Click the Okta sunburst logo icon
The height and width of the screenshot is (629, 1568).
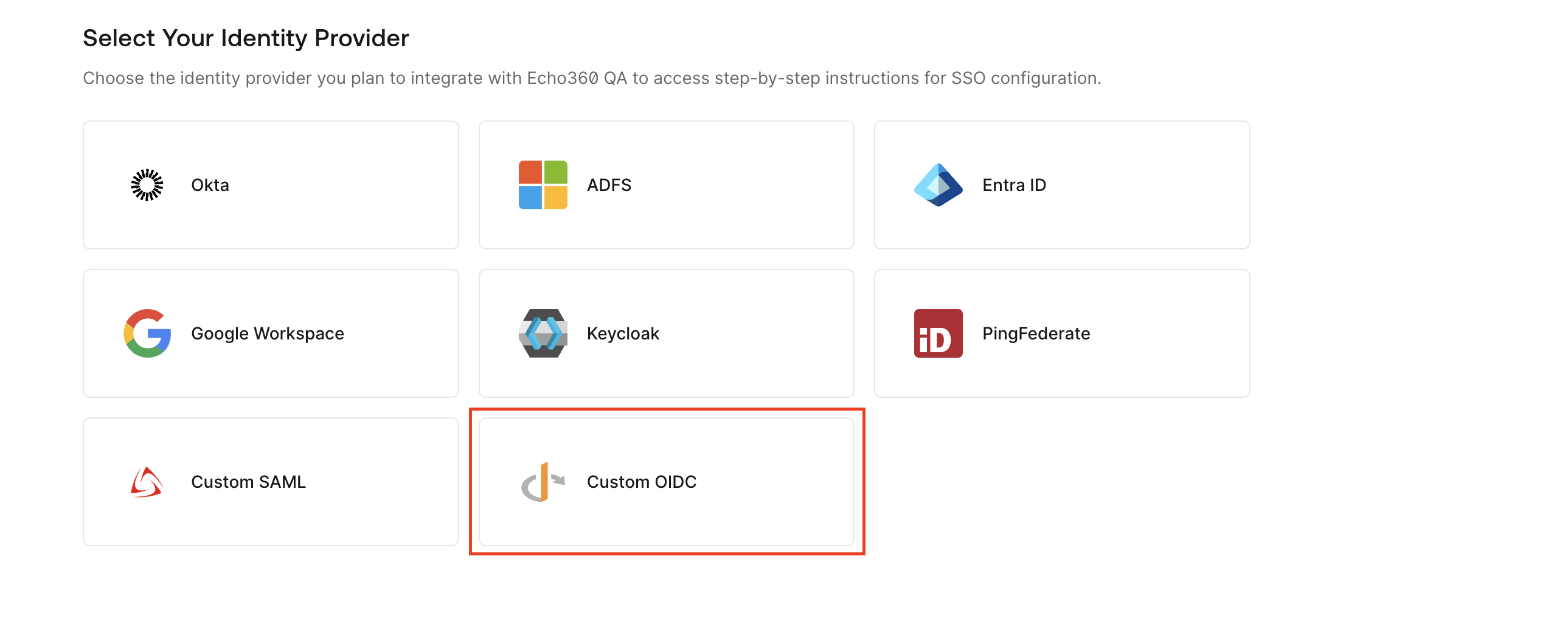[x=147, y=184]
